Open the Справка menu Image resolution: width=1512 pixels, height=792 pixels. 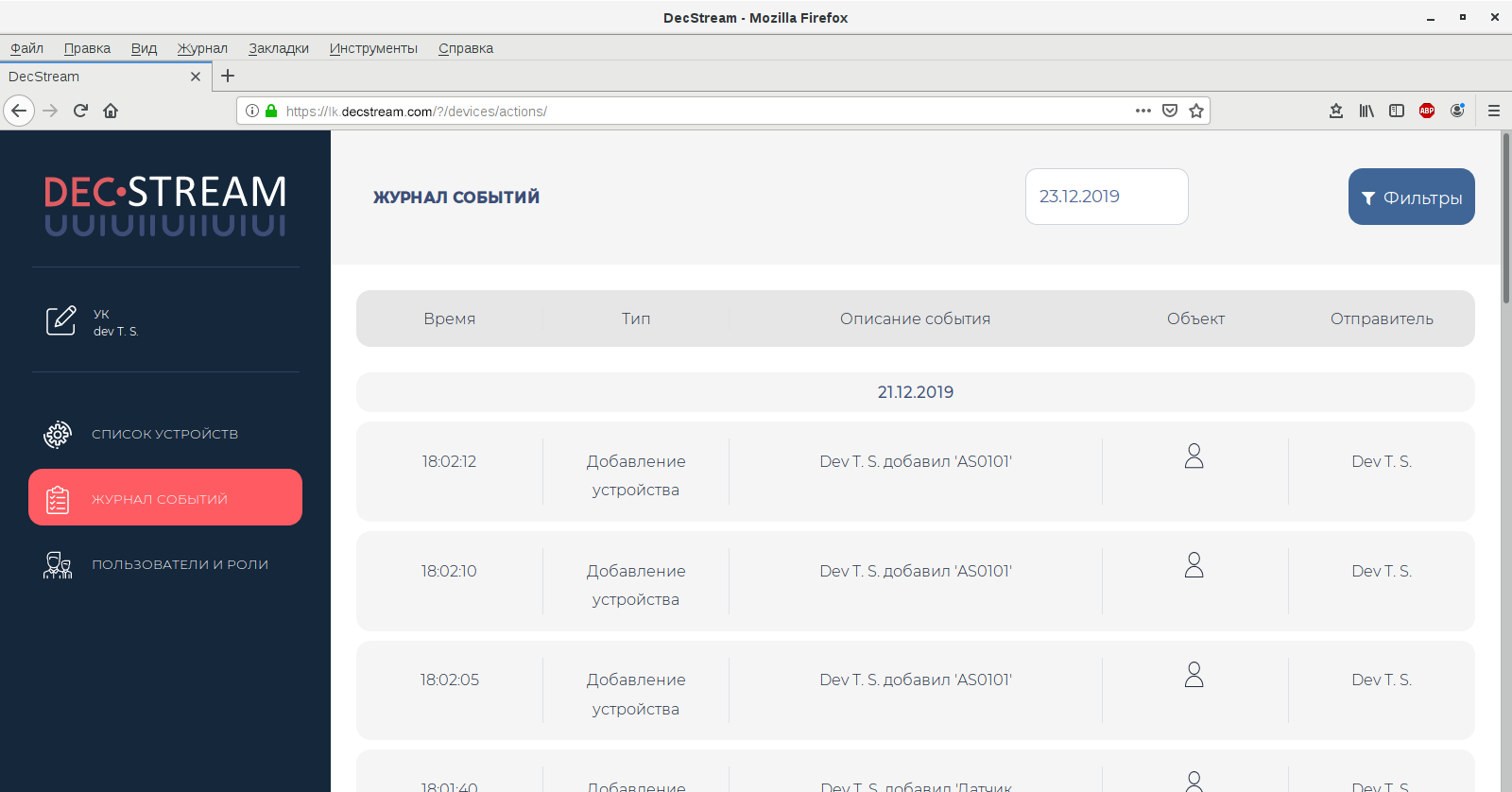click(x=466, y=48)
